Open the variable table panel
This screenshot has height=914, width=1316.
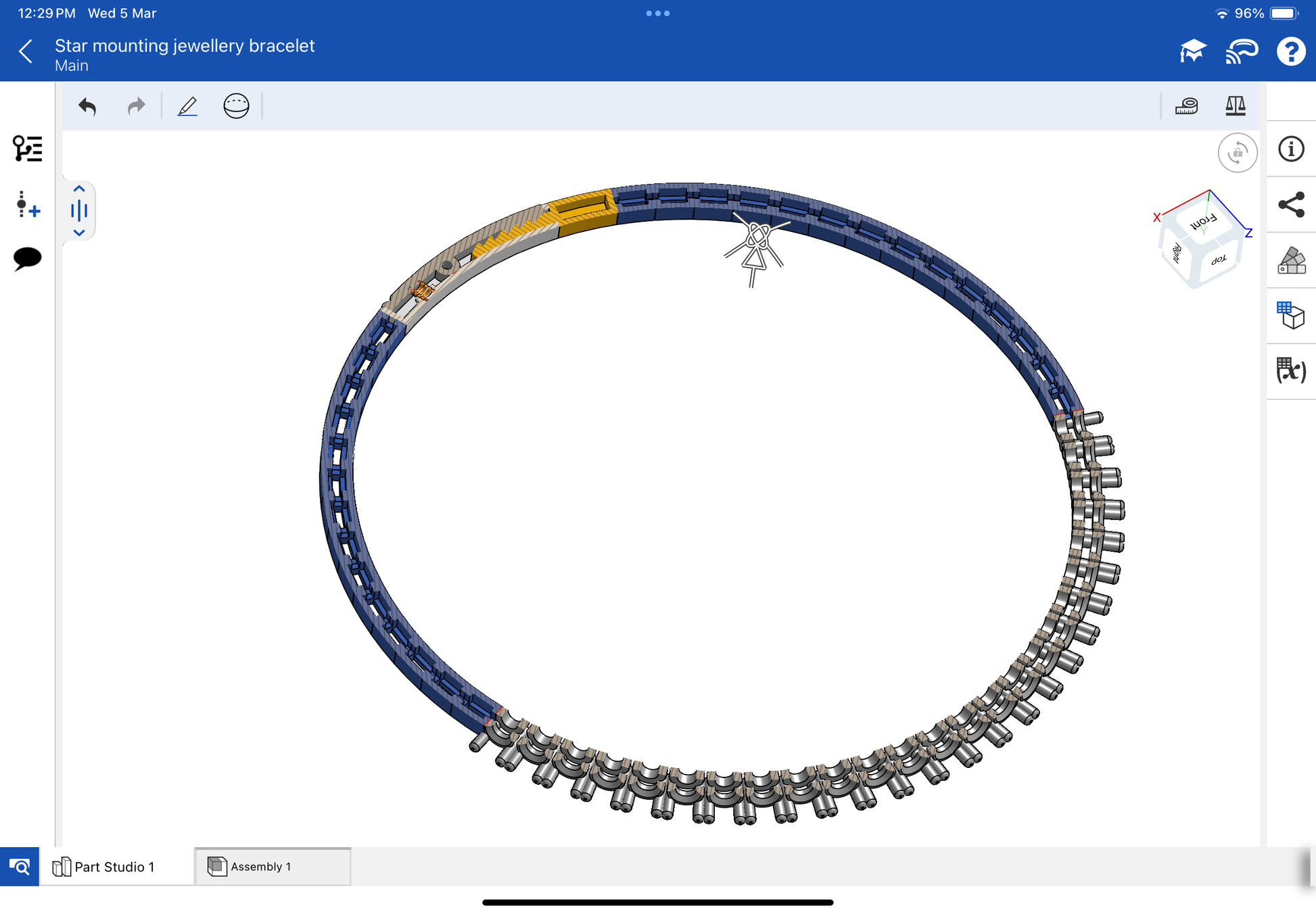point(1290,371)
